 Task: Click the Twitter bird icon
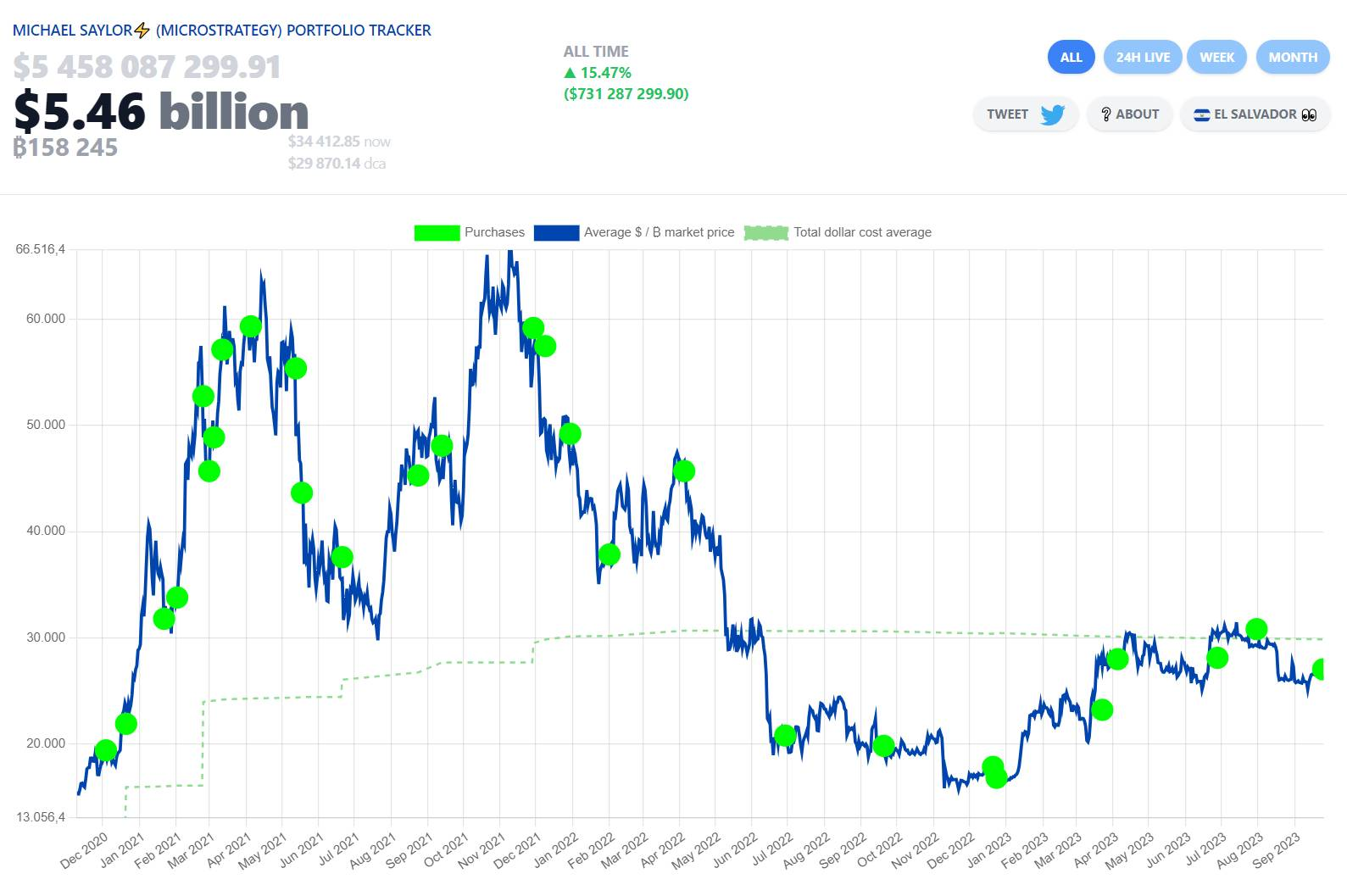pos(1052,114)
